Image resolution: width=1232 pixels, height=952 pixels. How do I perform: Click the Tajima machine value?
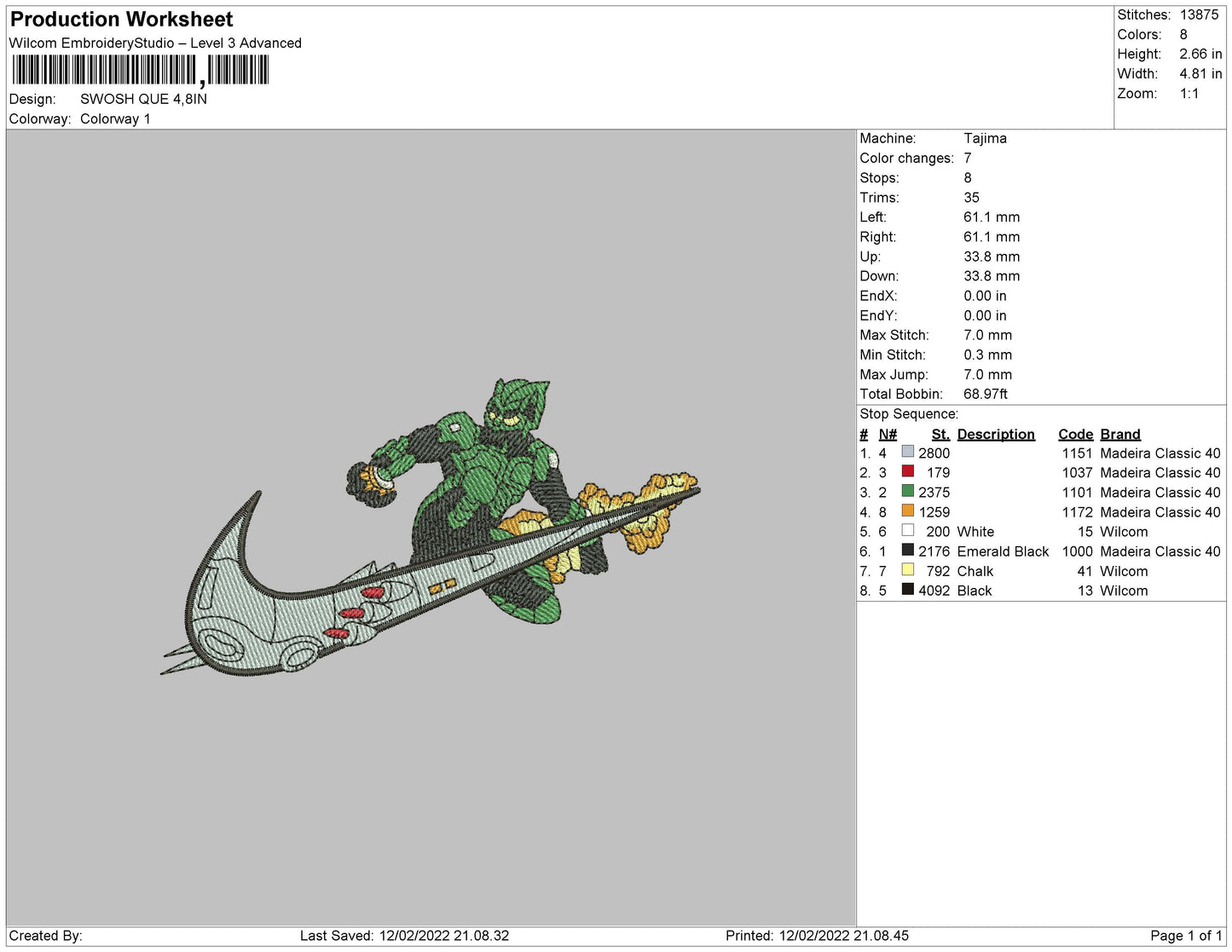pos(985,138)
